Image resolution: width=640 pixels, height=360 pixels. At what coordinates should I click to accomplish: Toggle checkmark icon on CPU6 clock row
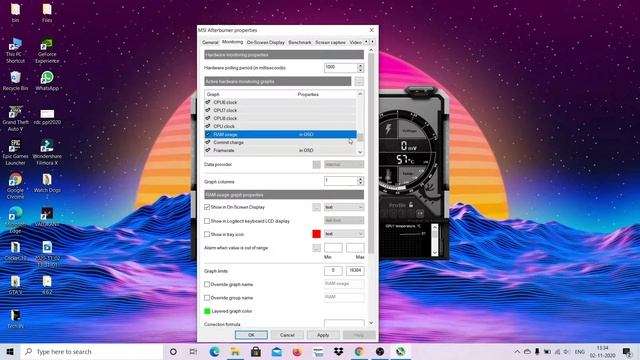(208, 102)
